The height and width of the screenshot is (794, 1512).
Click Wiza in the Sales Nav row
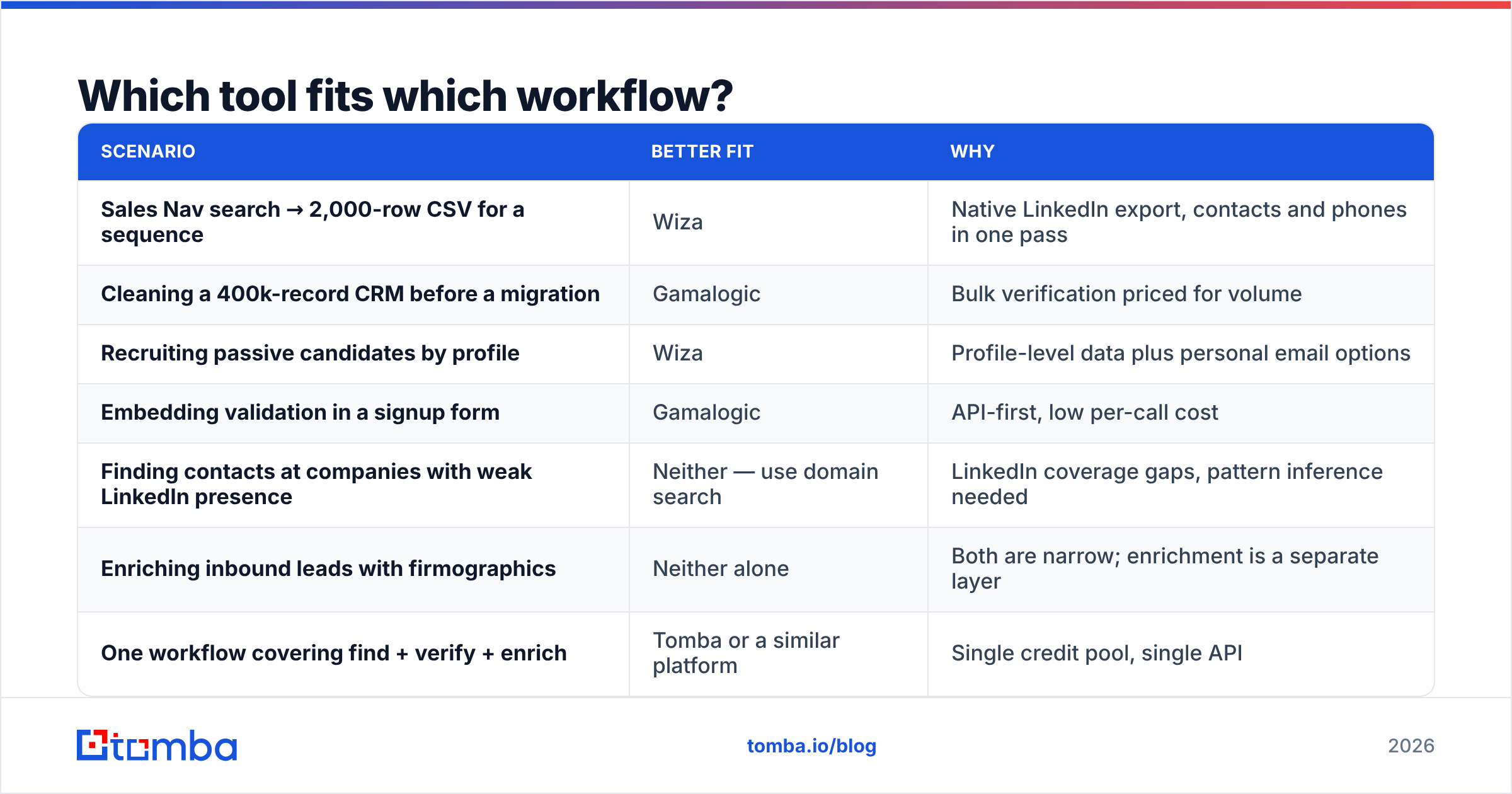(678, 222)
